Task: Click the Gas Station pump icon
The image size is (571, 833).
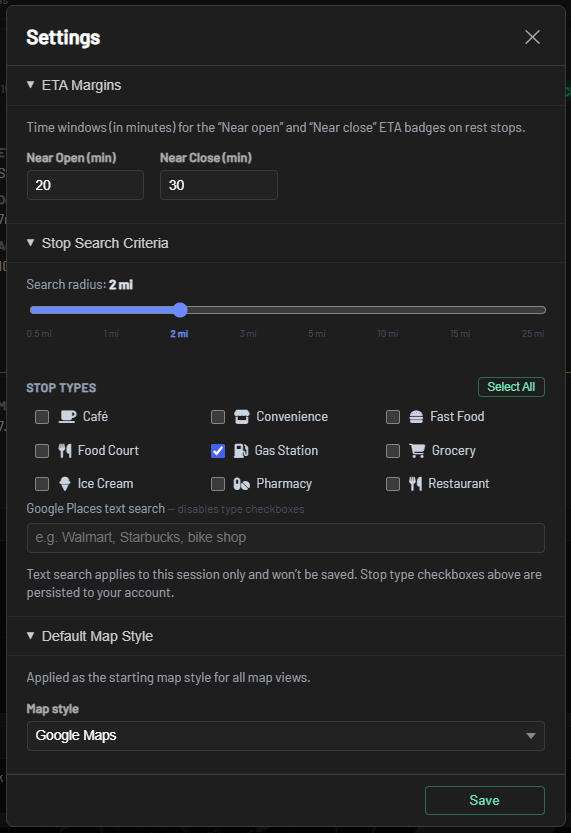Action: 241,450
